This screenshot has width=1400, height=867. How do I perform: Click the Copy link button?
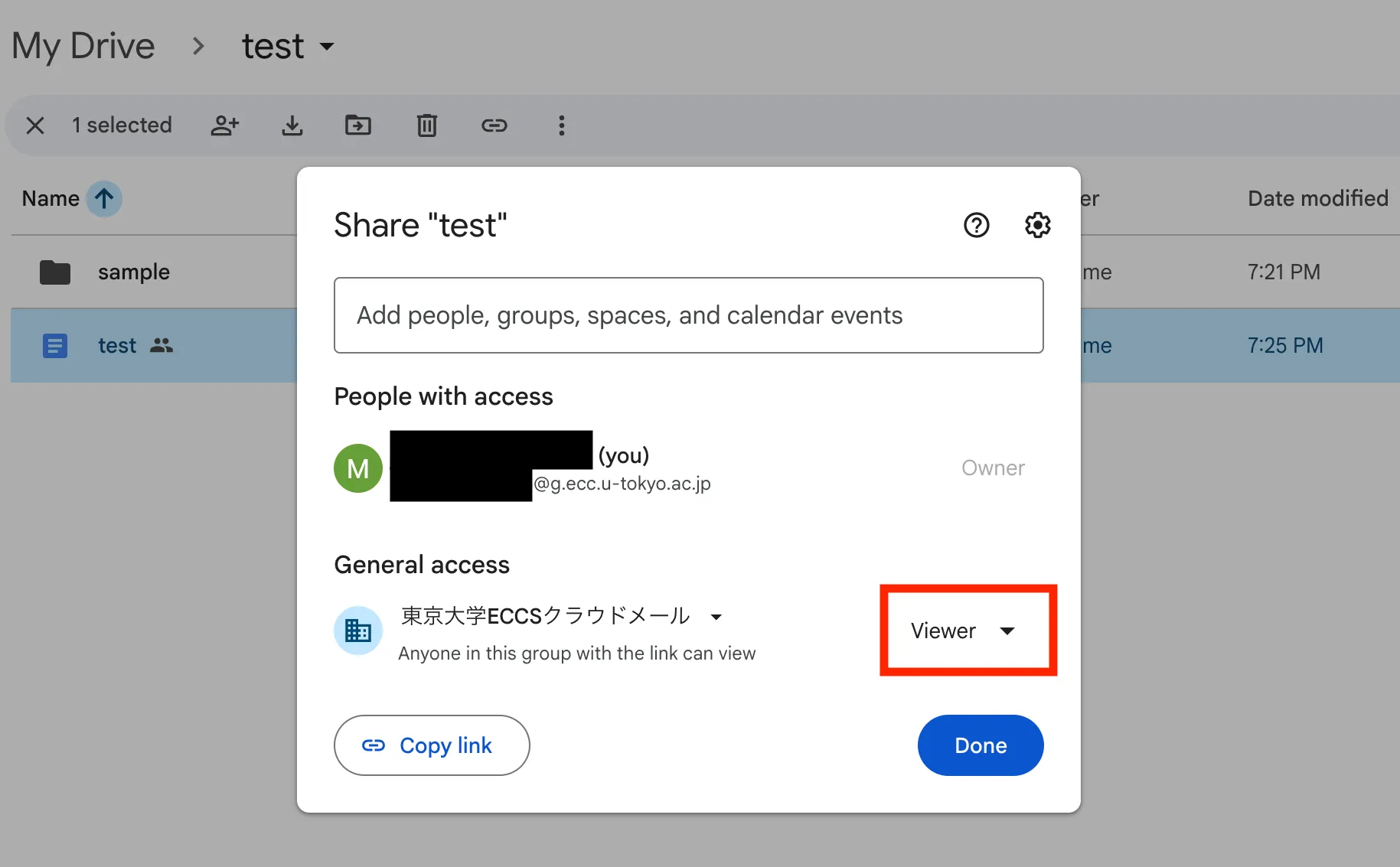[x=432, y=745]
